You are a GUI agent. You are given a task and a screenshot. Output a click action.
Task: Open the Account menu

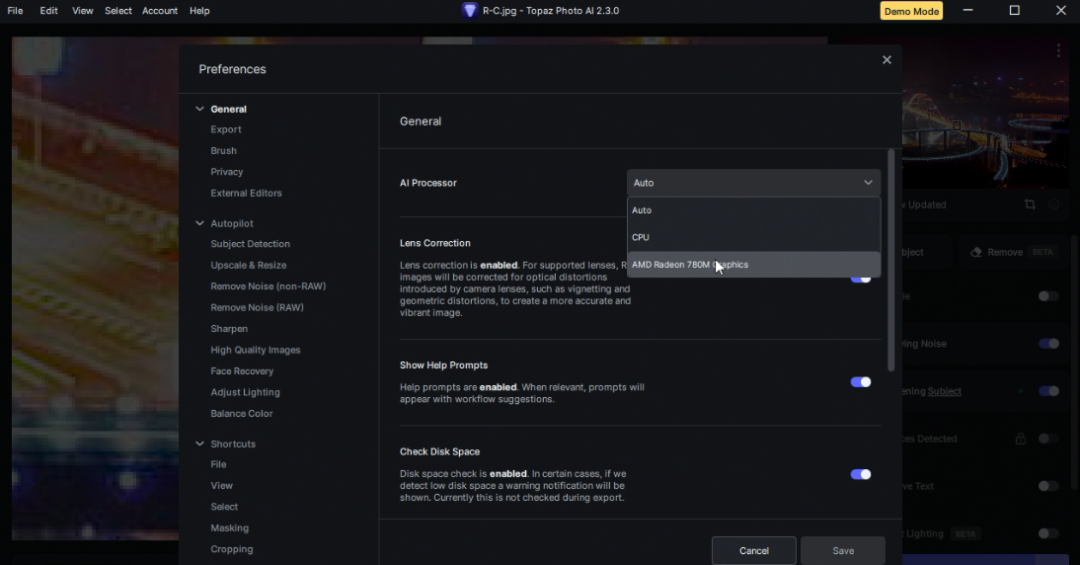160,11
